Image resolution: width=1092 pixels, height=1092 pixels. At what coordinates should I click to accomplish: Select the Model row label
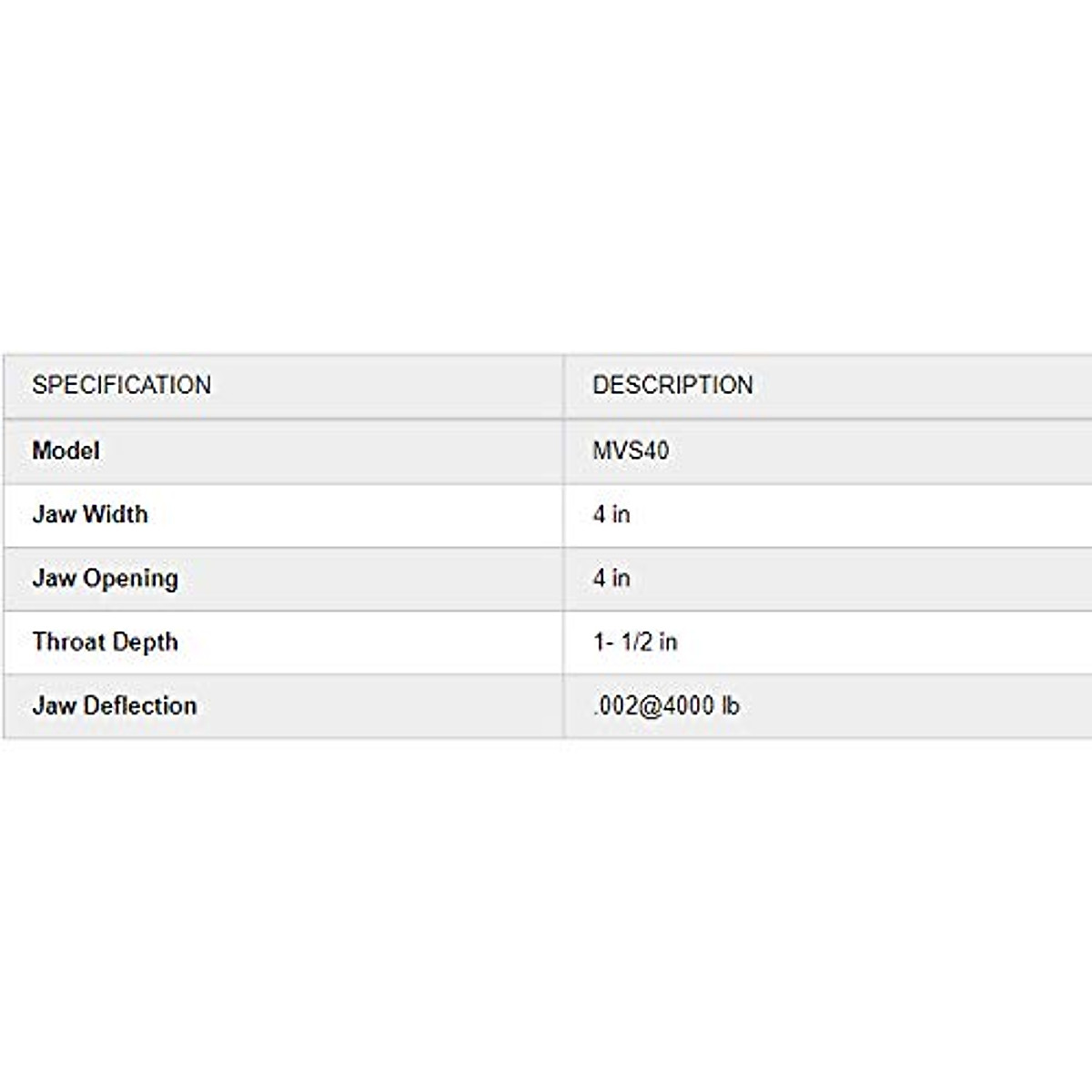coord(66,450)
